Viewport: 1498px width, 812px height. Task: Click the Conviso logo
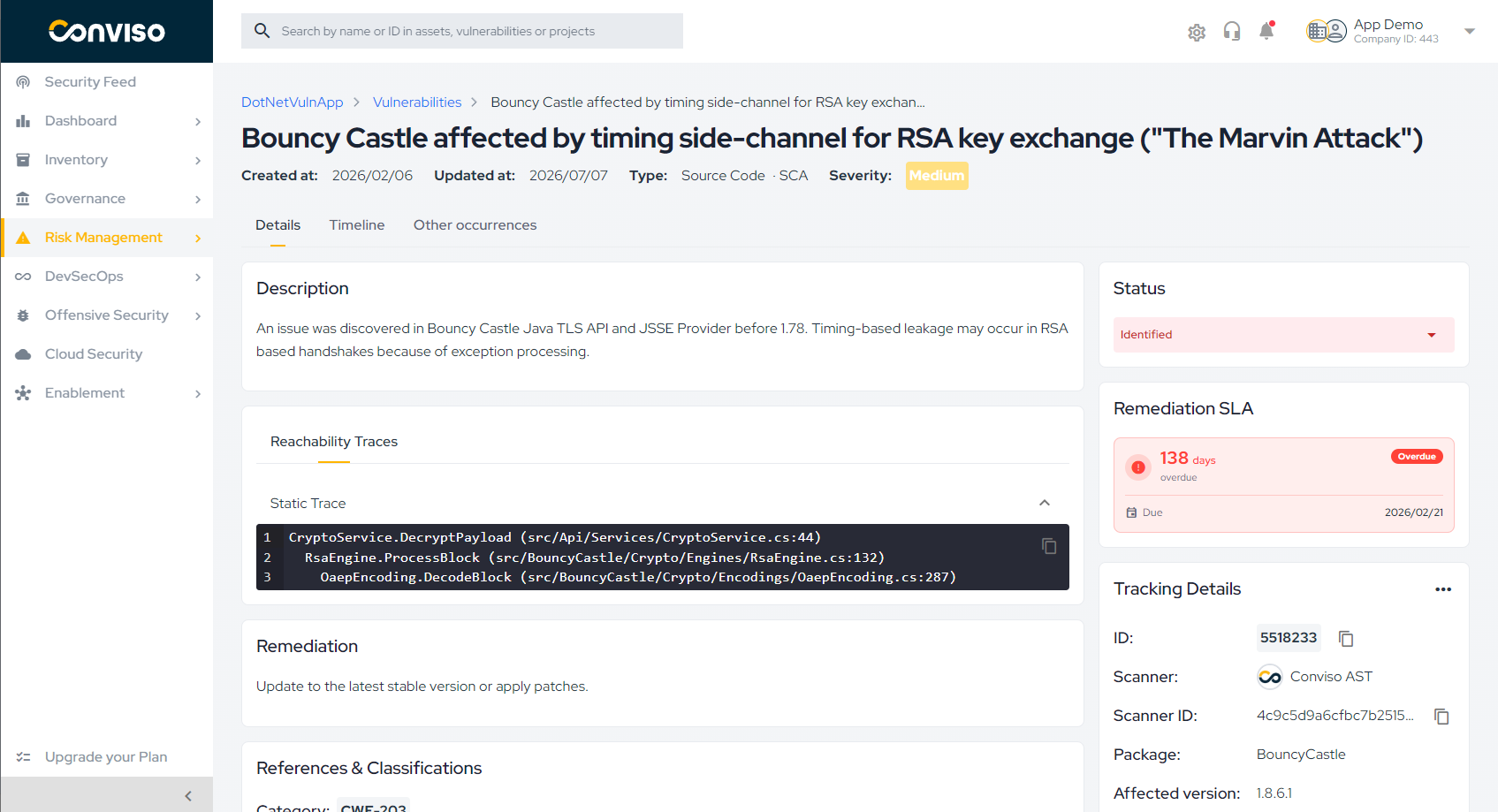(x=107, y=32)
